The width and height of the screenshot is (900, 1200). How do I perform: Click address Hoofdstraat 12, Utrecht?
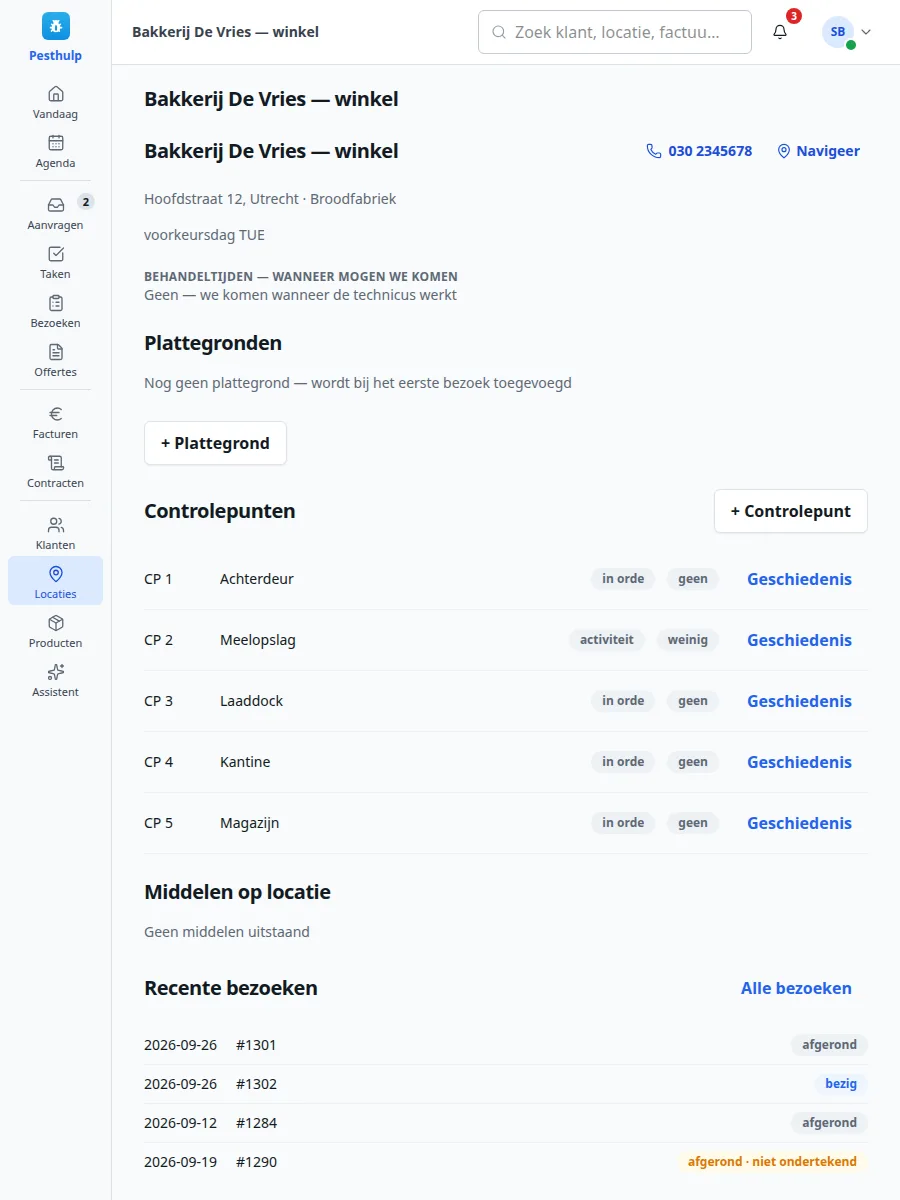click(x=221, y=199)
